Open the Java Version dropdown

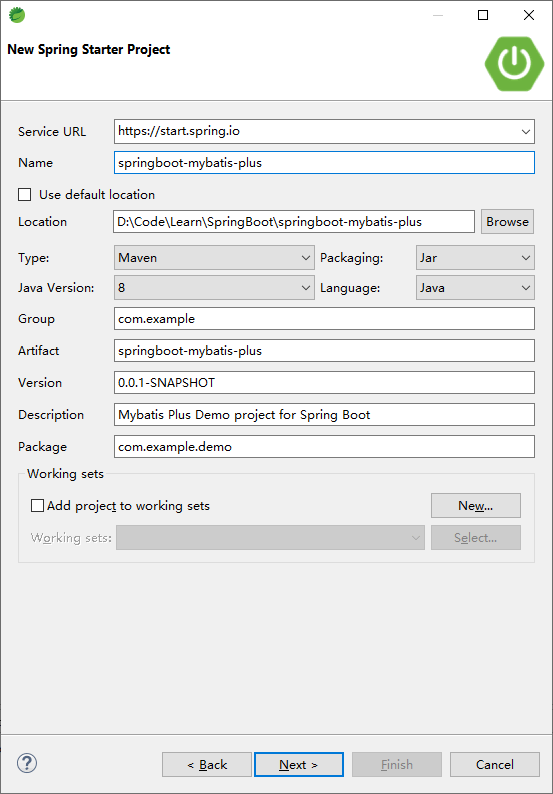click(214, 288)
